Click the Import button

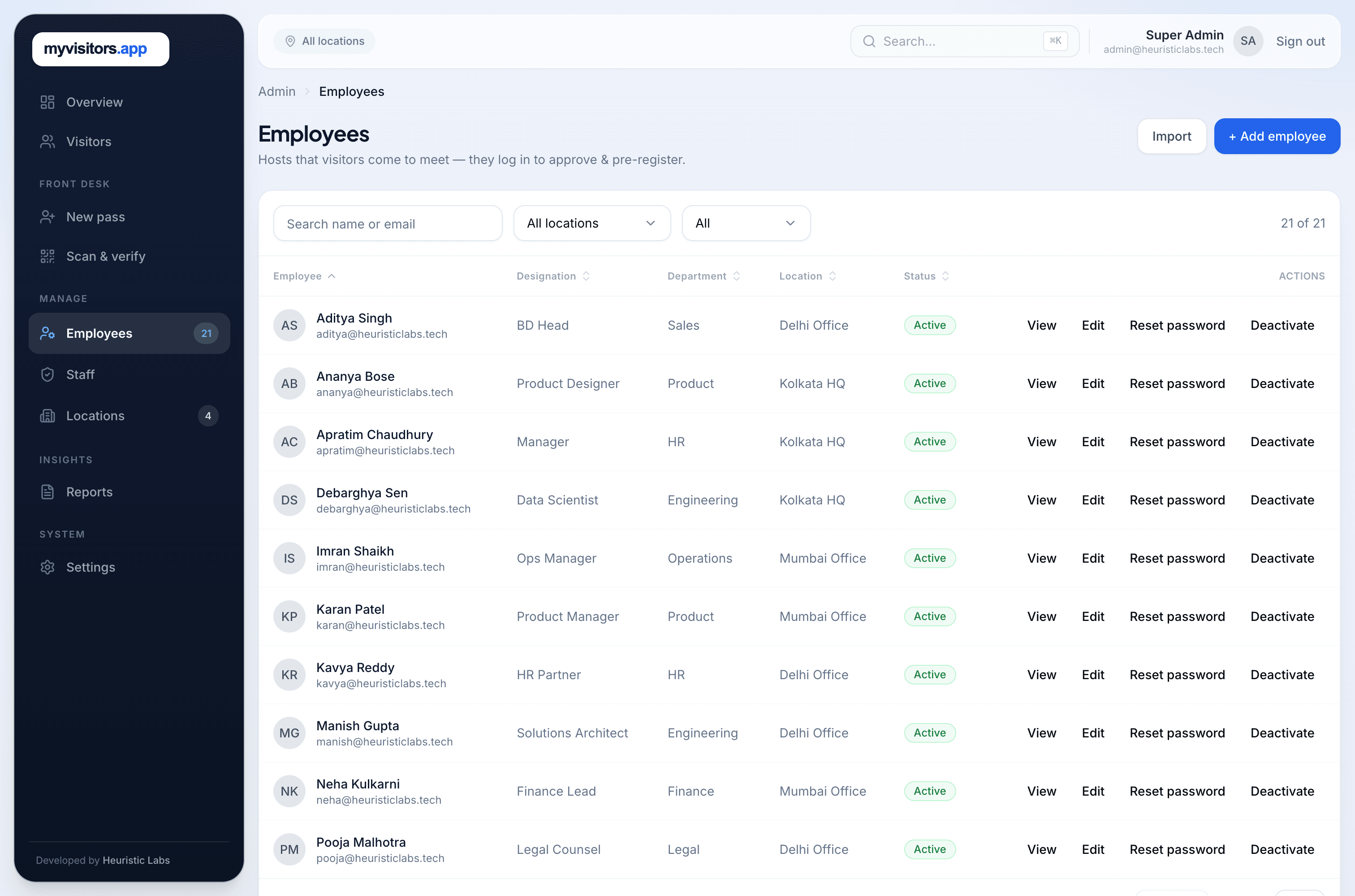[x=1172, y=137]
